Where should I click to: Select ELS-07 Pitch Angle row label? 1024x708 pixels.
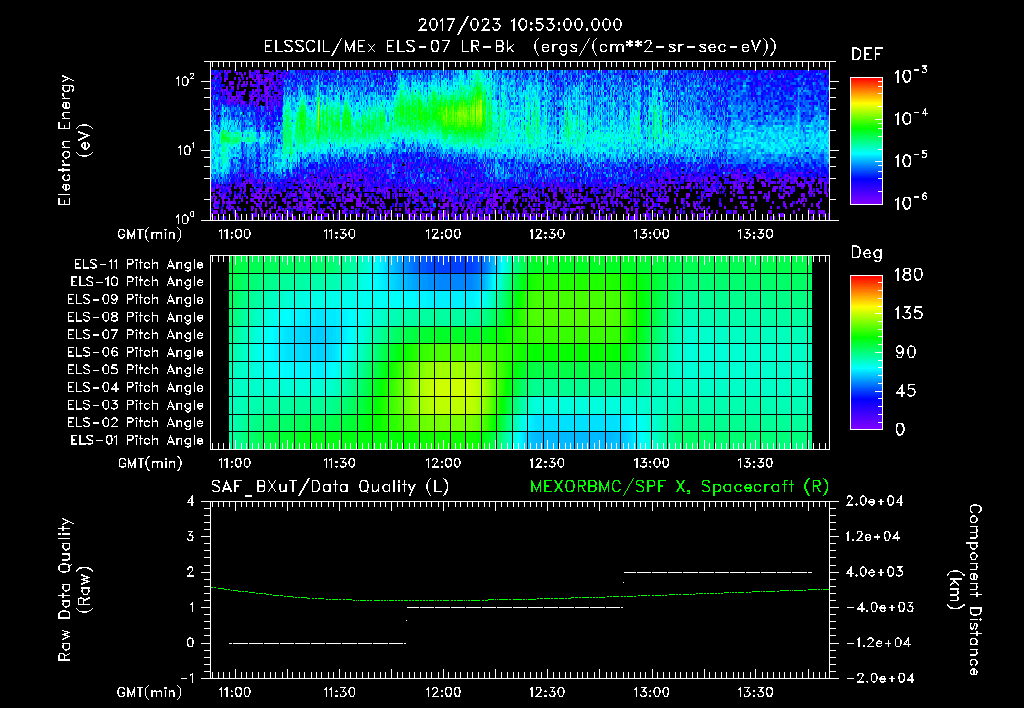point(135,334)
